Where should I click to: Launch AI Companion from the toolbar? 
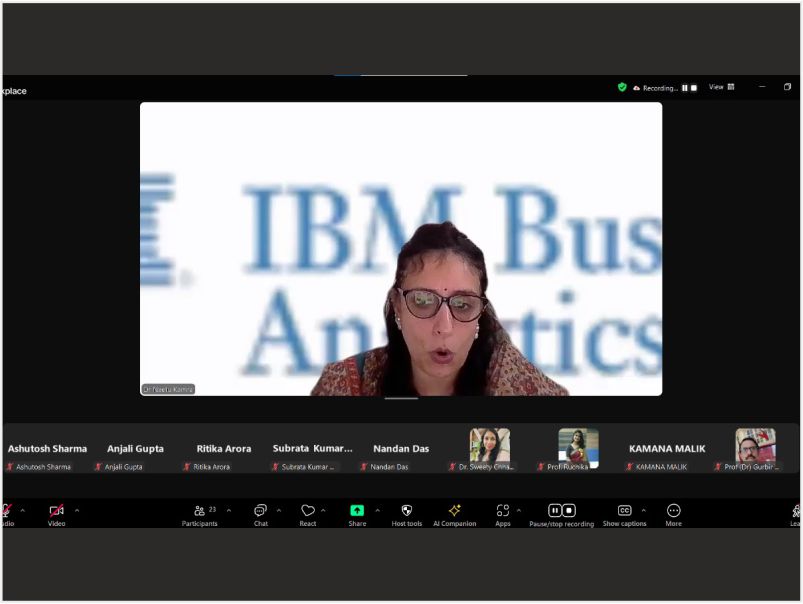point(454,511)
